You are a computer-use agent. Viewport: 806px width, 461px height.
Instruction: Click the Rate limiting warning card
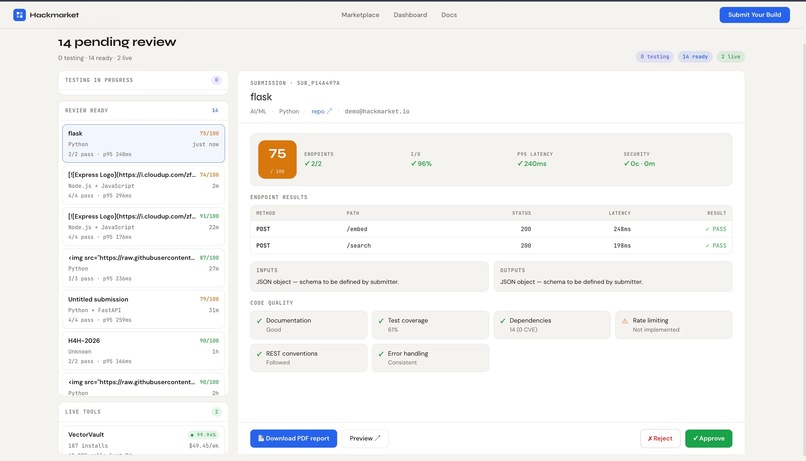tap(674, 325)
